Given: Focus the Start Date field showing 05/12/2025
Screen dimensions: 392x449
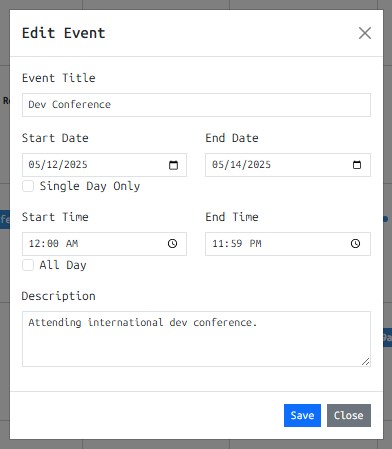Looking at the screenshot, I should [x=104, y=165].
